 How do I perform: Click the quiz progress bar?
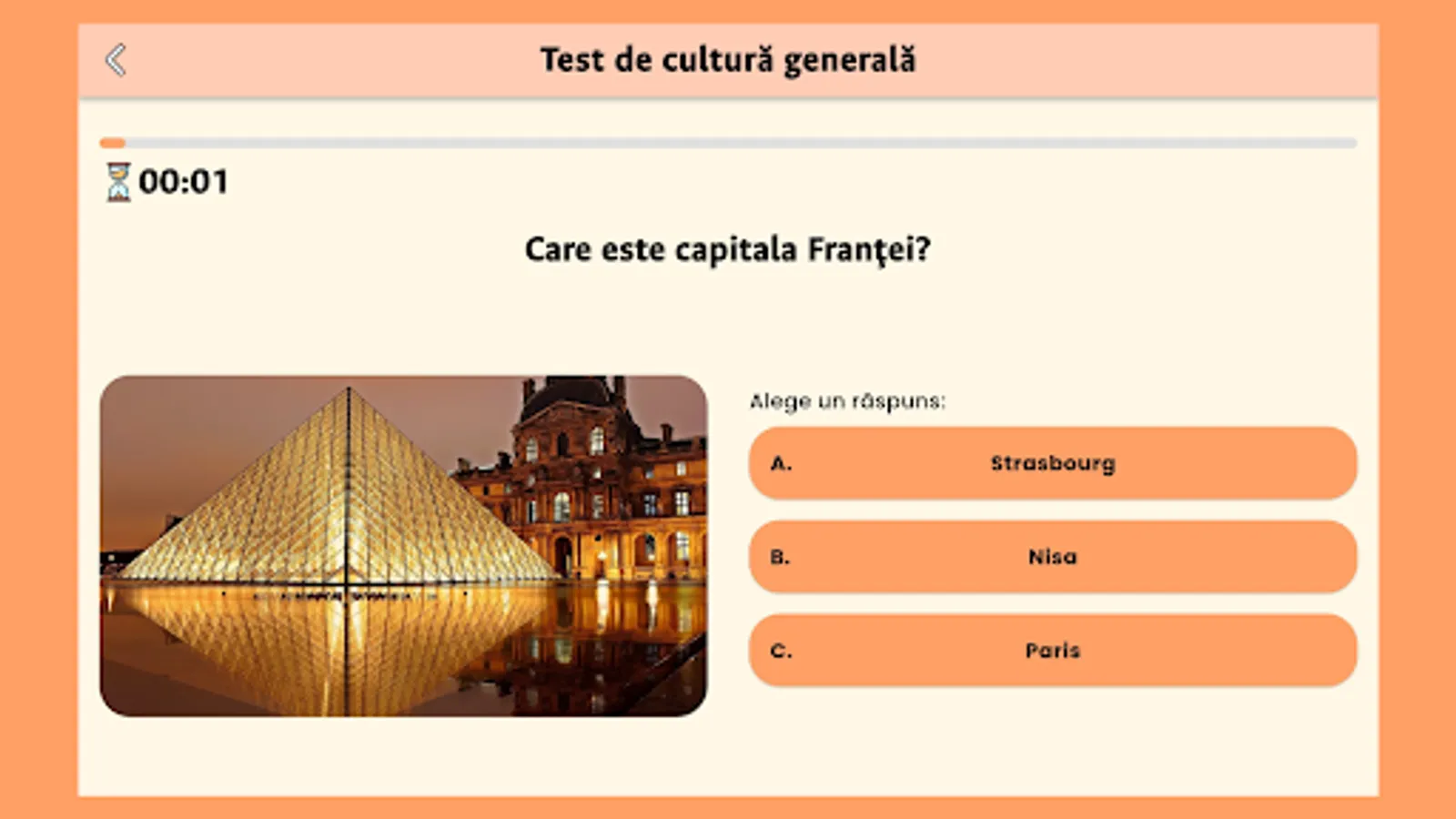[728, 142]
